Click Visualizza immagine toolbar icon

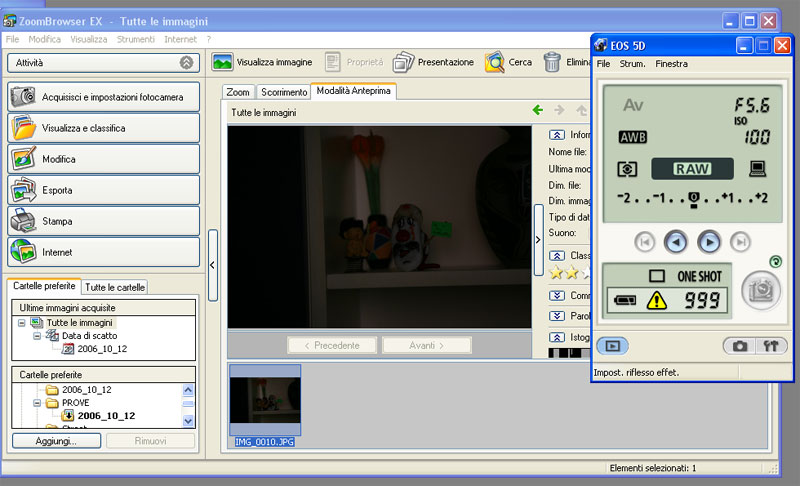point(222,62)
